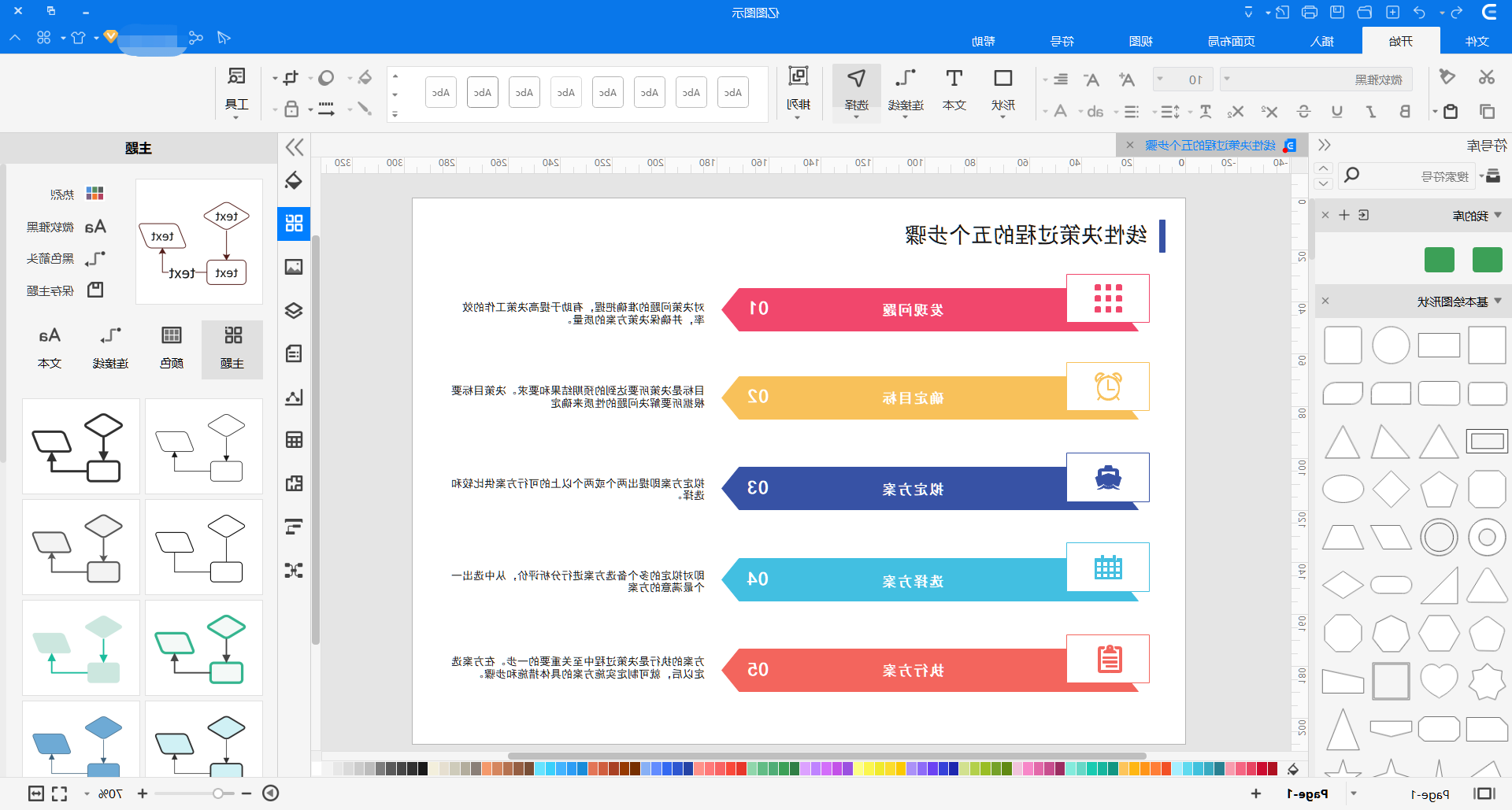Open the Page-1 page selector dropdown
1512x810 pixels.
[x=1354, y=793]
